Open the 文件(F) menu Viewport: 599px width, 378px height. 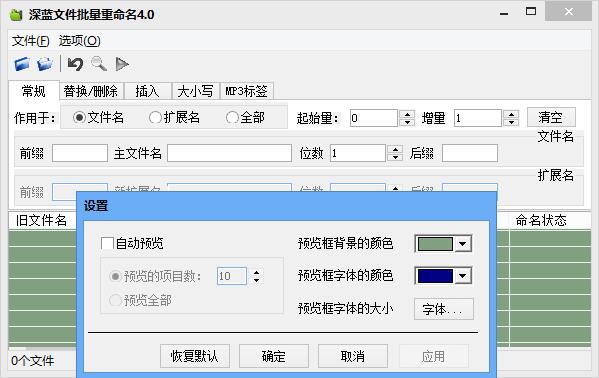click(31, 41)
